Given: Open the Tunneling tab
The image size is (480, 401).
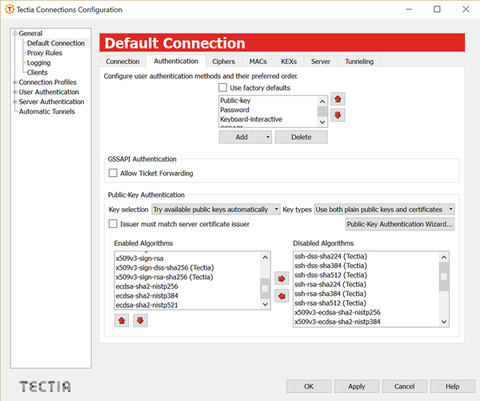Looking at the screenshot, I should pos(359,61).
